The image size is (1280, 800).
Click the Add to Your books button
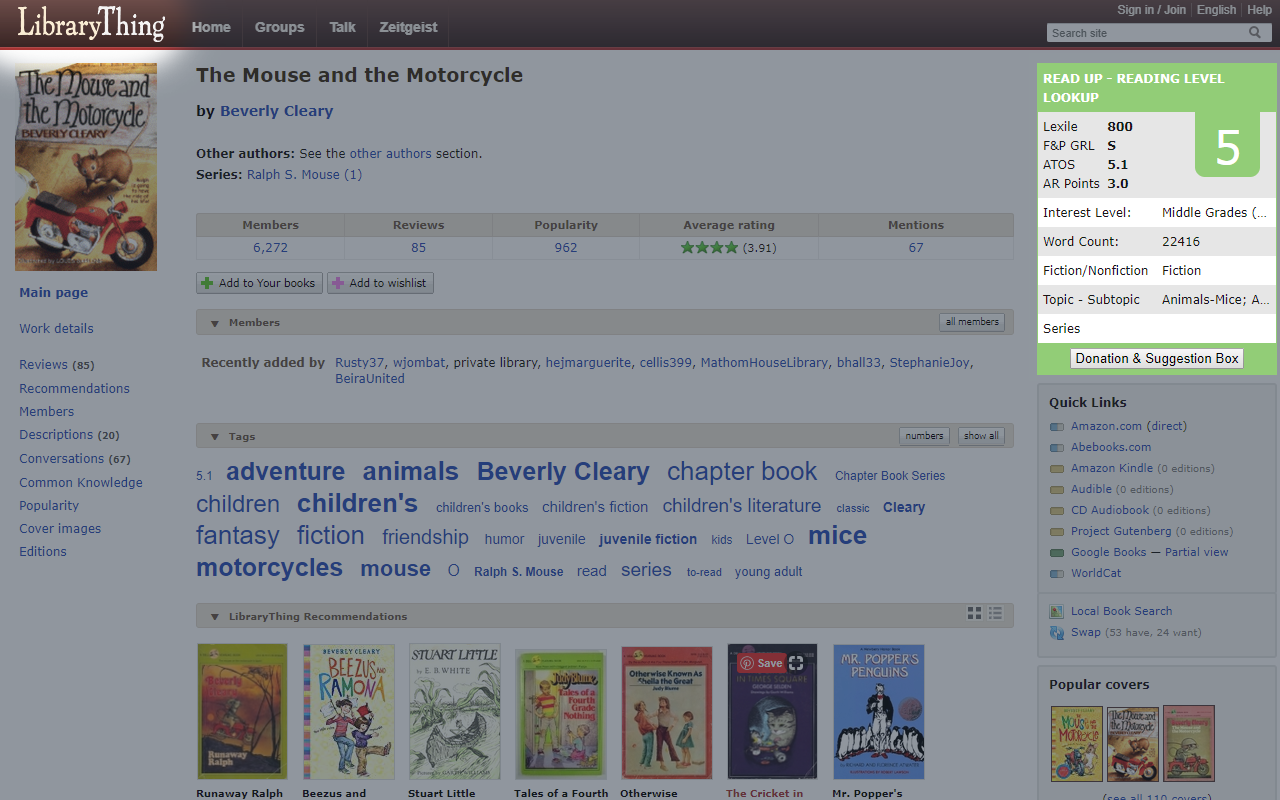[259, 283]
